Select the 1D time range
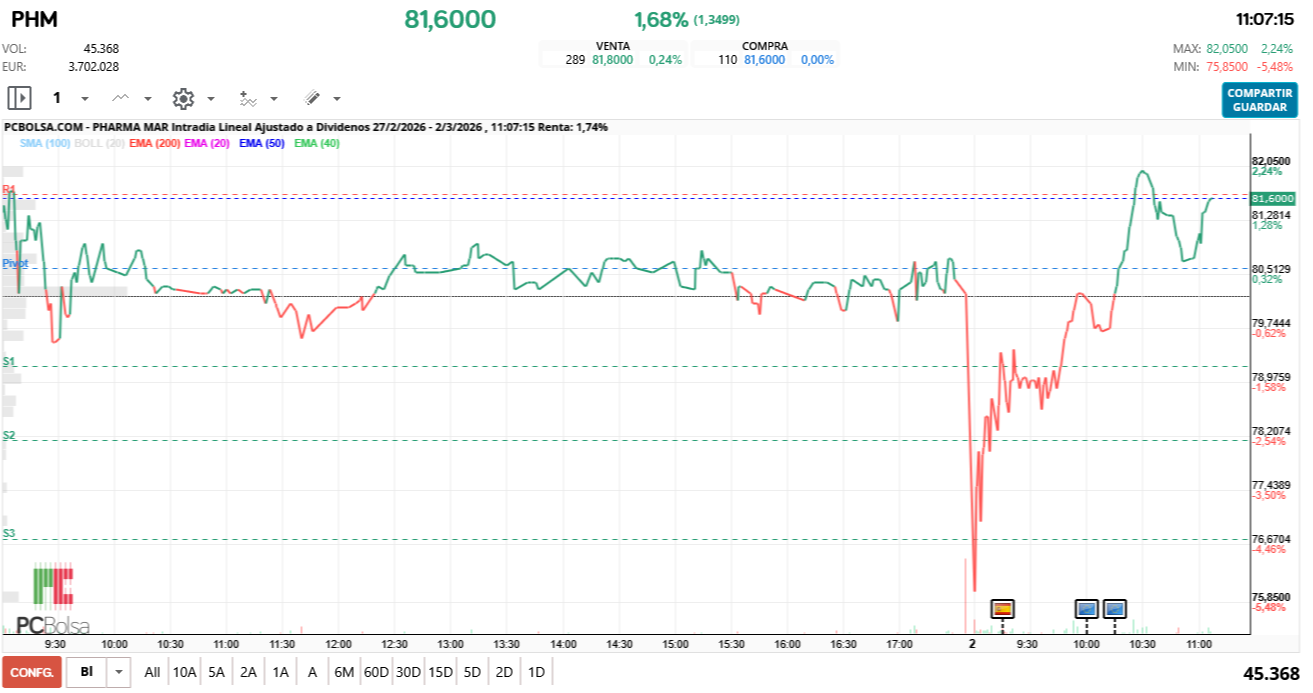 click(x=536, y=672)
